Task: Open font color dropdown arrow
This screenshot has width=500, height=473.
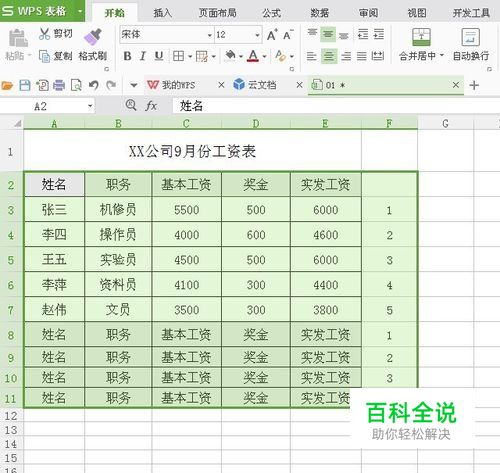Action: click(x=264, y=56)
